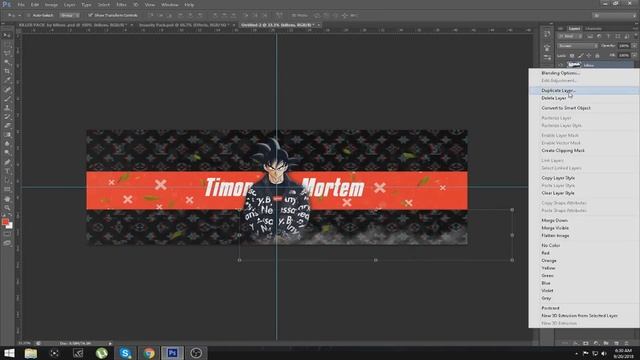Click the foreground color swatch
The image size is (640, 360).
(x=5, y=222)
